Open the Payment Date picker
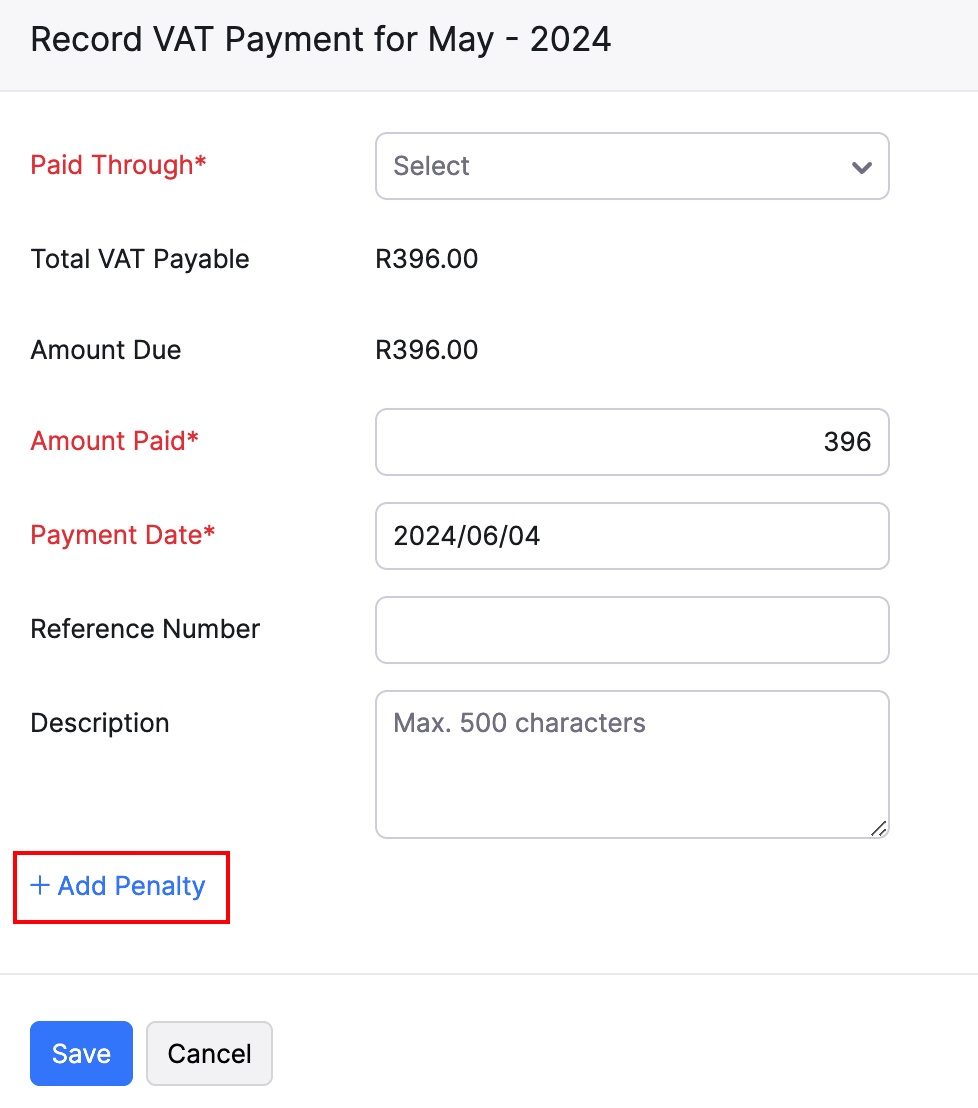This screenshot has width=978, height=1108. click(632, 536)
